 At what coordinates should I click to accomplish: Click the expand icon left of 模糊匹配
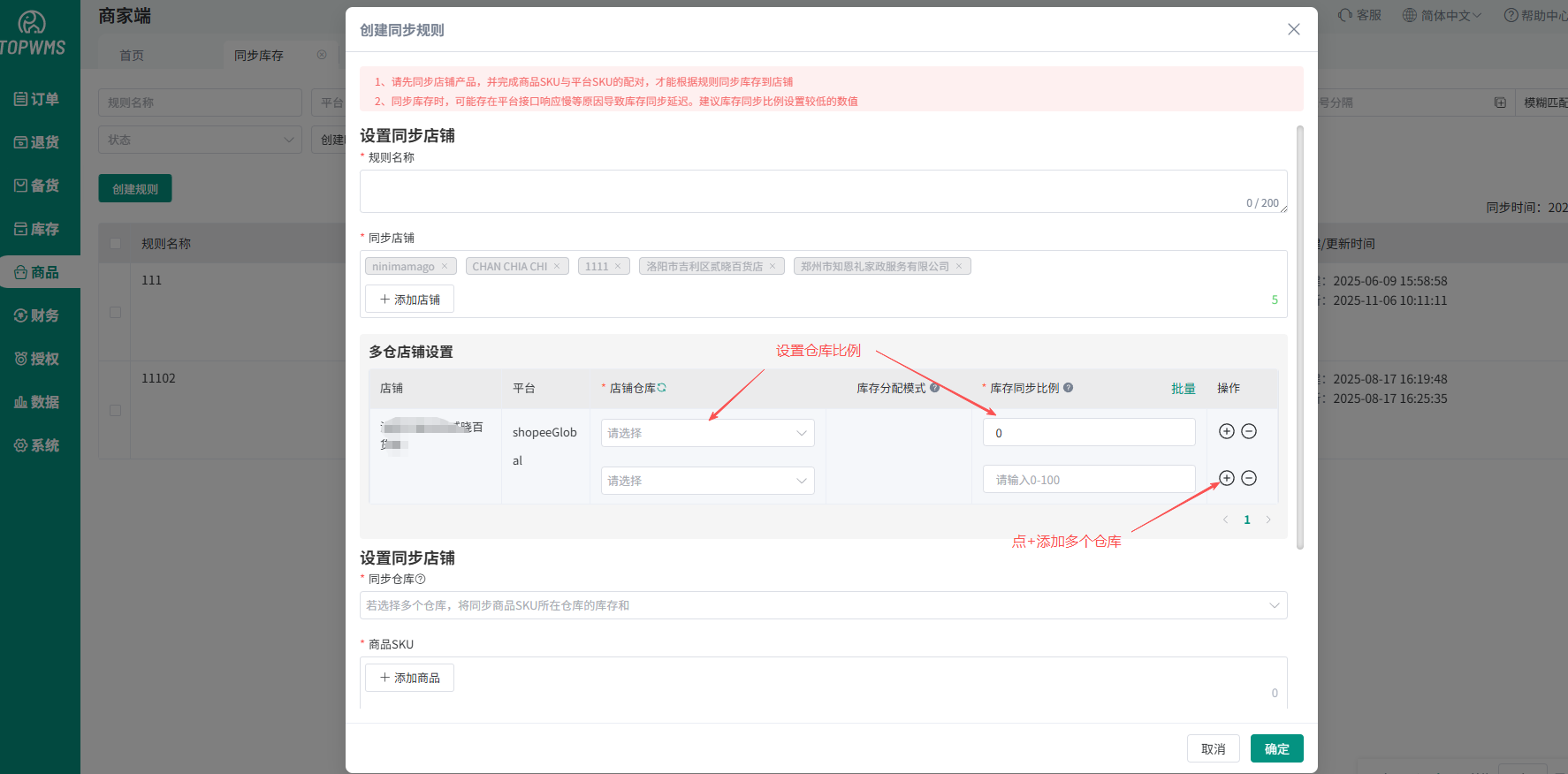pos(1500,102)
